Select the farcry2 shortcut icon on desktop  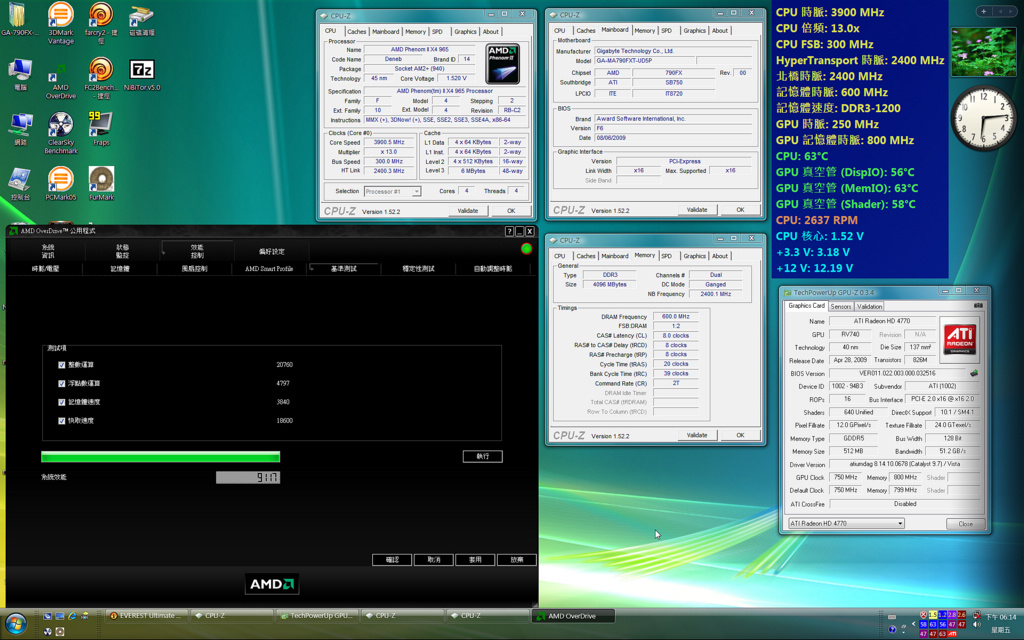click(x=101, y=24)
